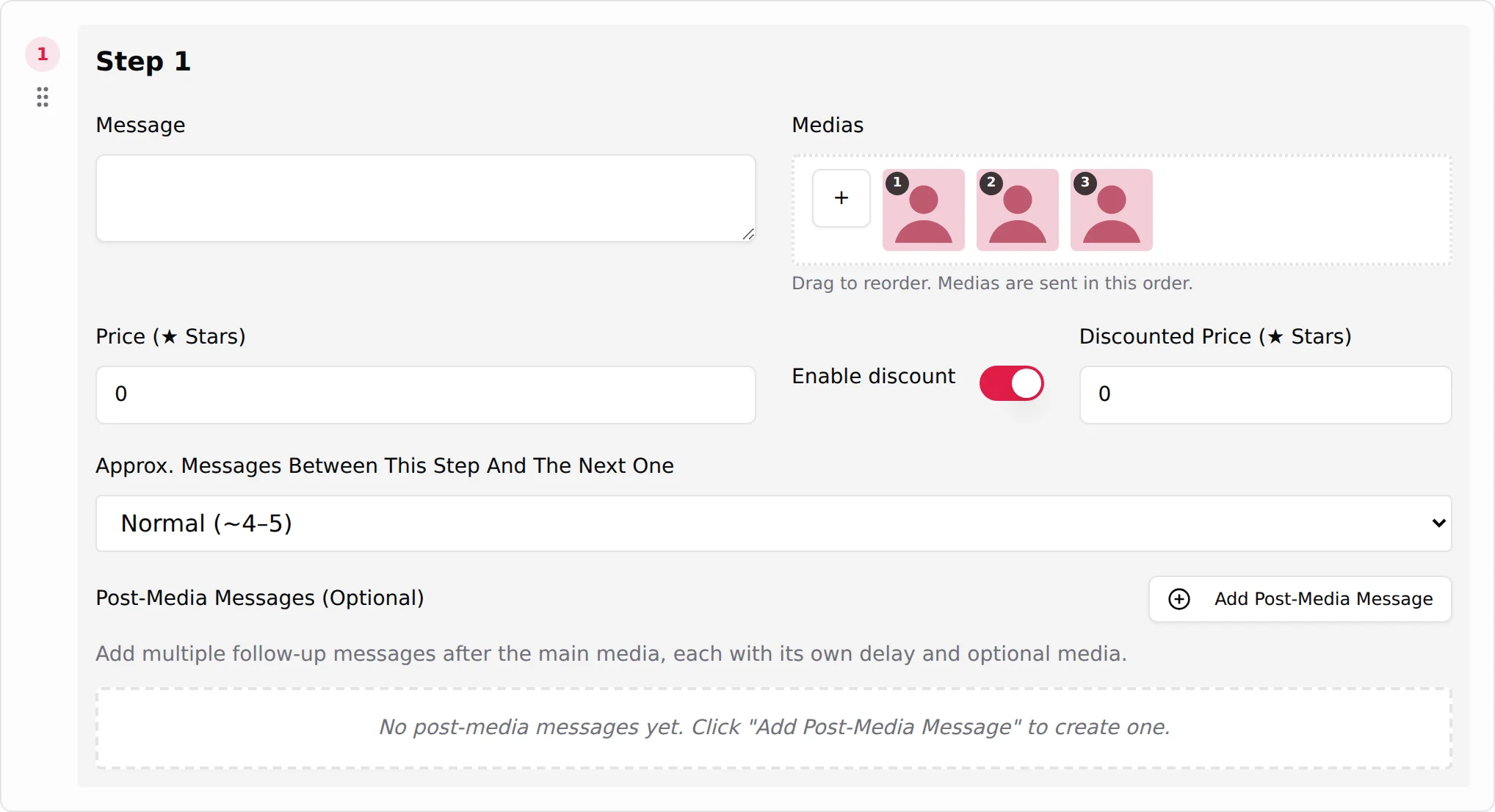The image size is (1495, 812).
Task: Click the drag handle dots for Step 1
Action: click(43, 97)
